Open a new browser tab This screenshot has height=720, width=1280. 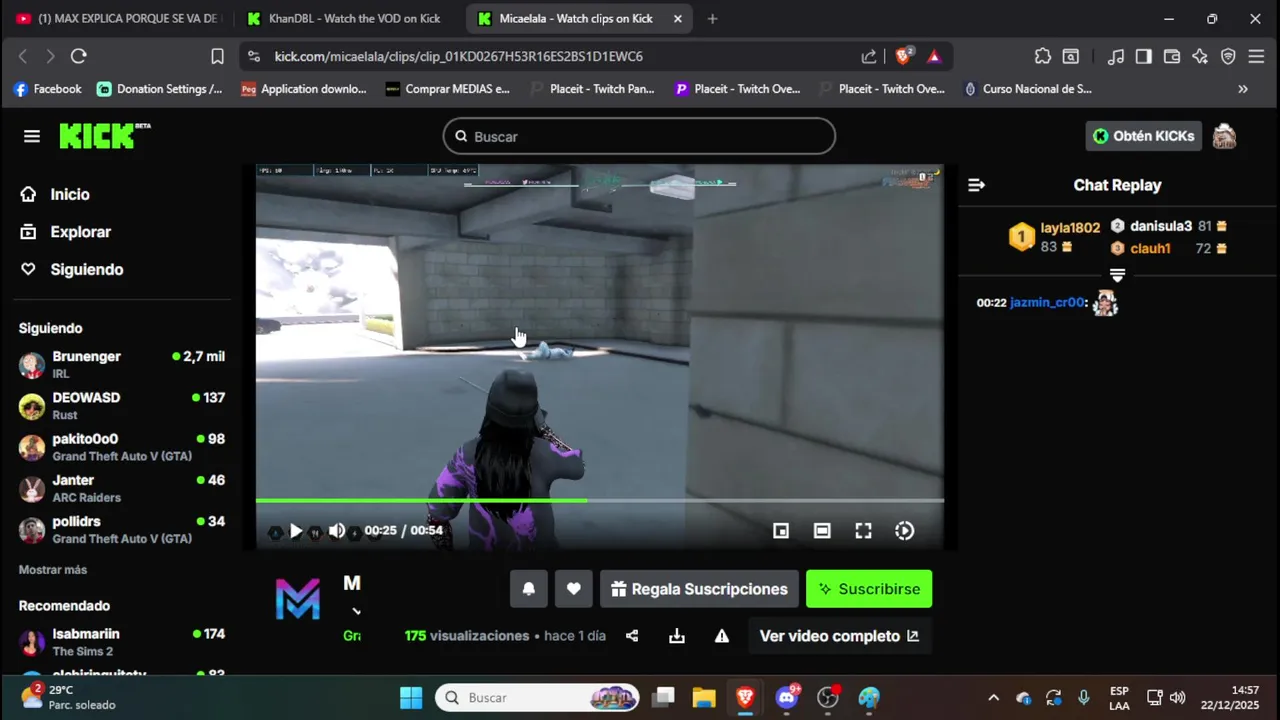point(712,18)
